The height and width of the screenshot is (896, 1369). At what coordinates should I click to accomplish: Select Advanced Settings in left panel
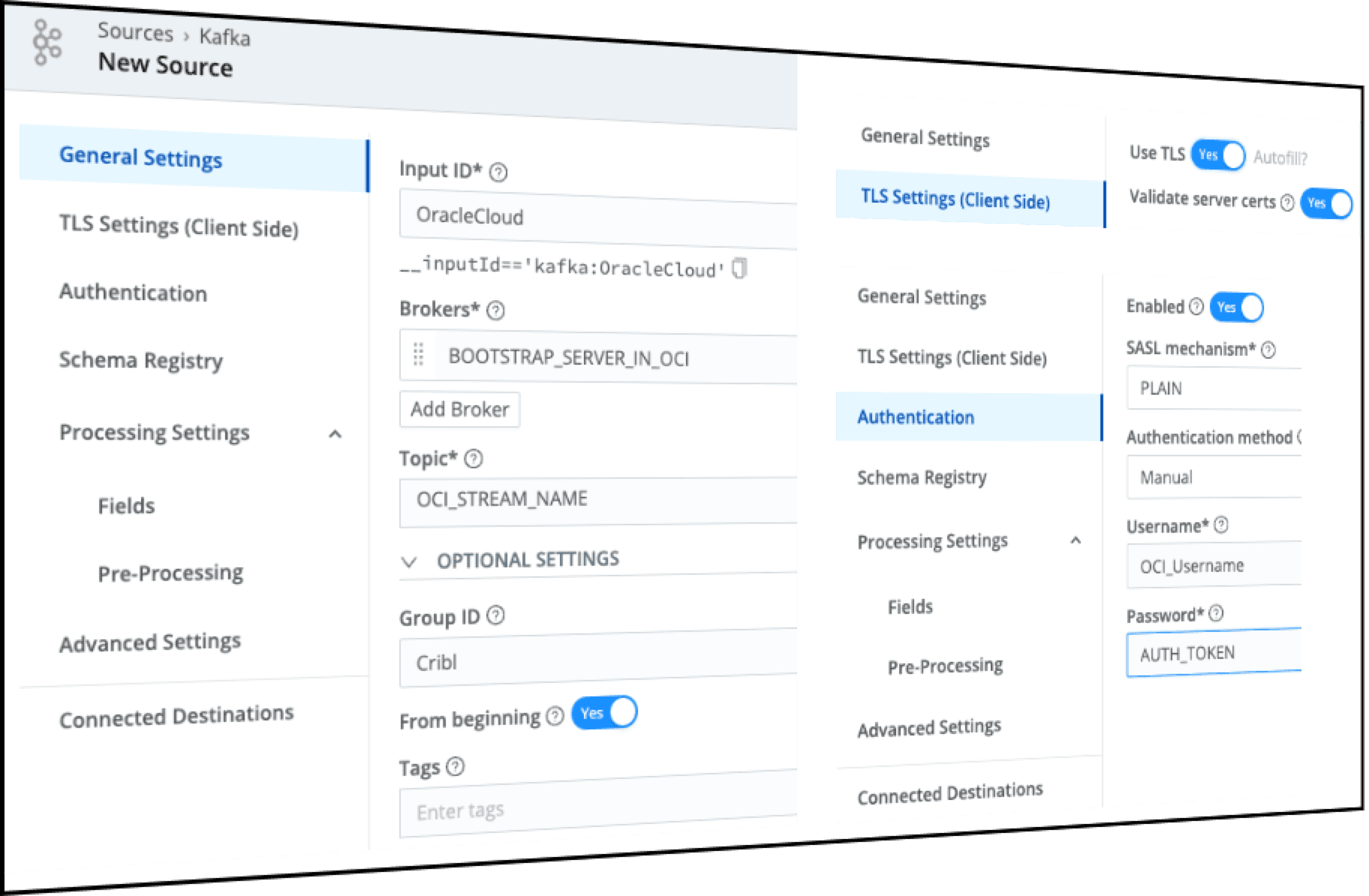tap(150, 642)
